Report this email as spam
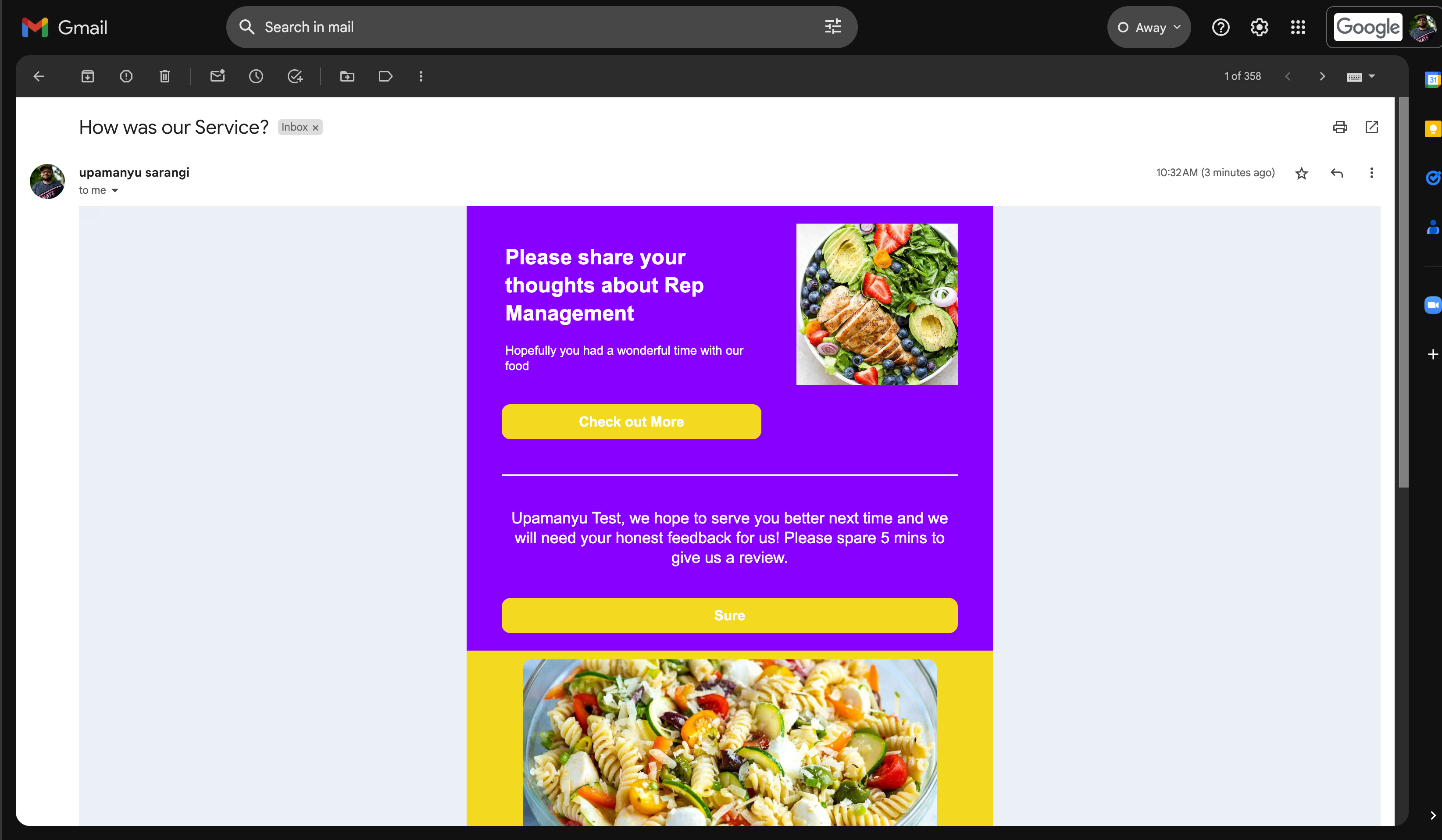 pos(126,76)
